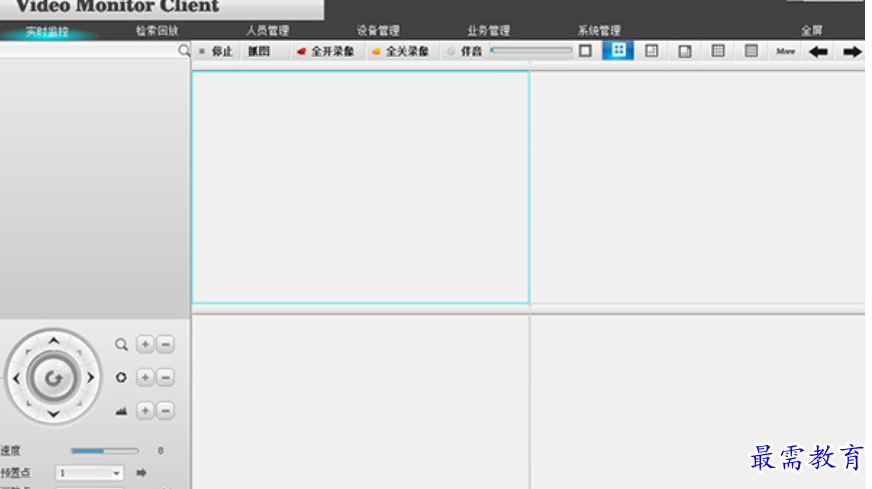Zoom in with plus beside magnifier
This screenshot has height=489, width=872.
point(145,344)
